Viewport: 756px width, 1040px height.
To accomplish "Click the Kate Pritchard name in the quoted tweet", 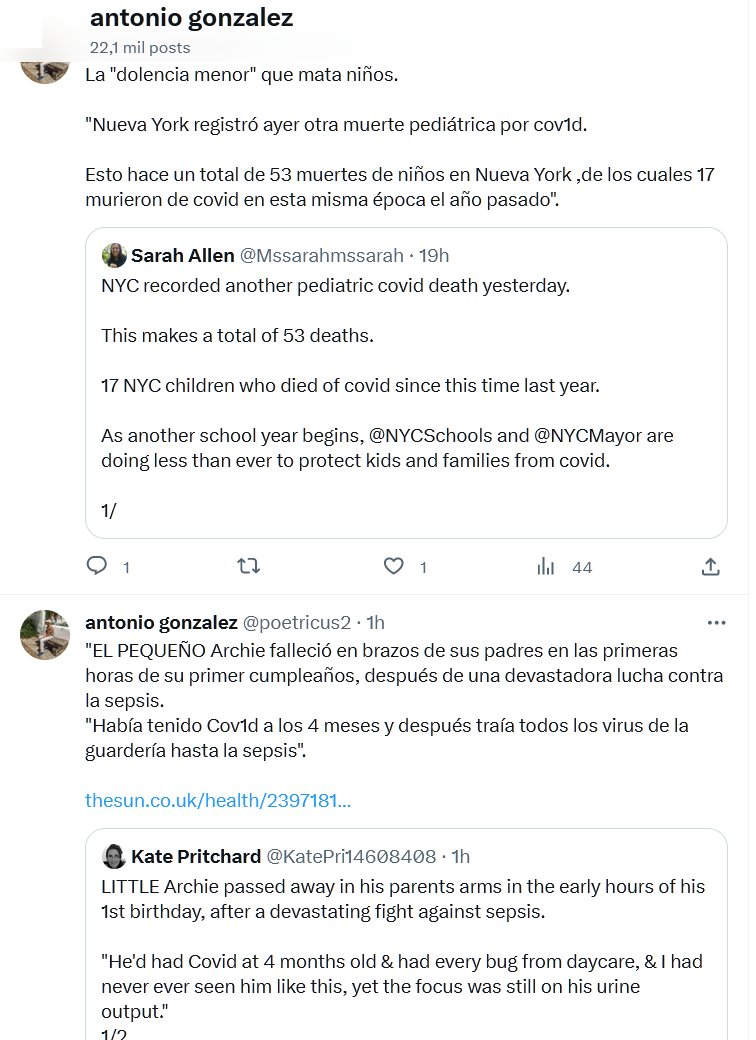I will [x=195, y=856].
